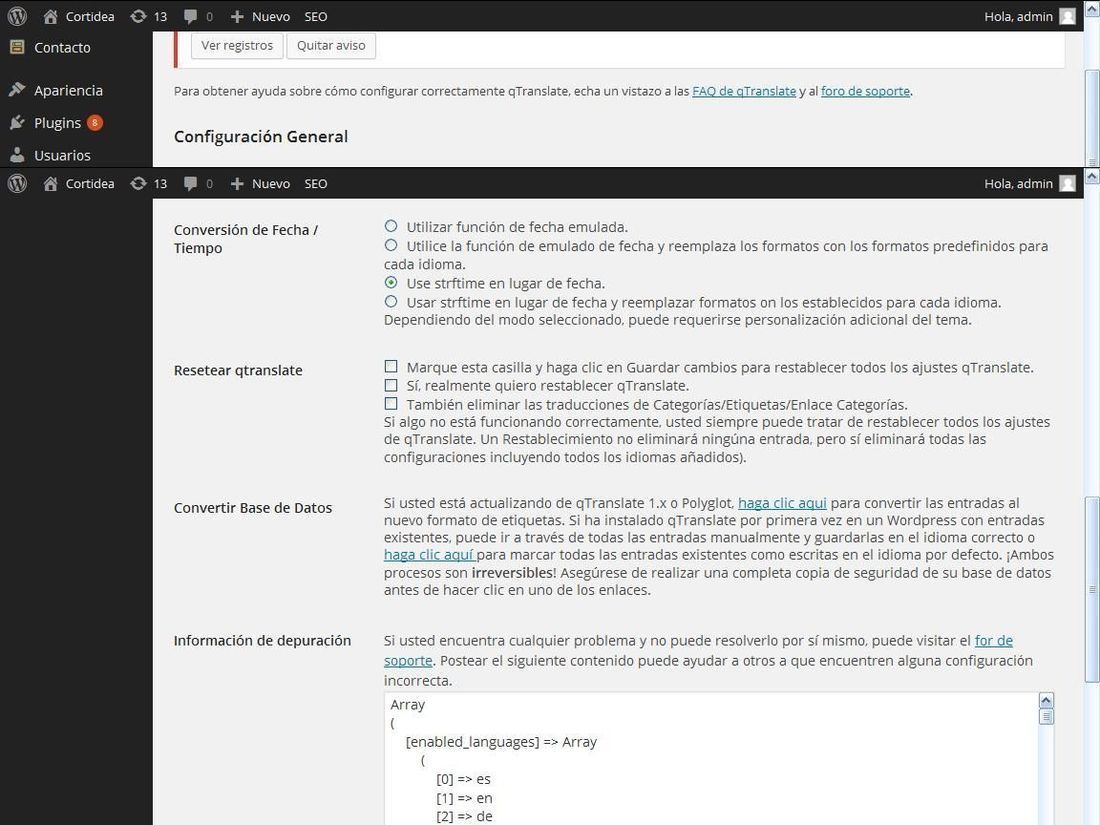The width and height of the screenshot is (1100, 825).
Task: Select emulated date with predefined formats option
Action: pyautogui.click(x=391, y=245)
